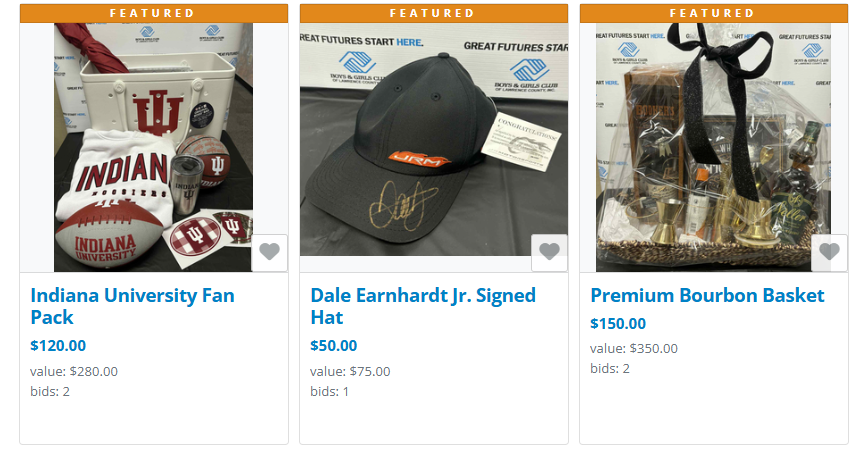Screen dimensions: 859x464
Task: Open Dale Earnhardt Jr. Signed Hat link
Action: [x=423, y=306]
